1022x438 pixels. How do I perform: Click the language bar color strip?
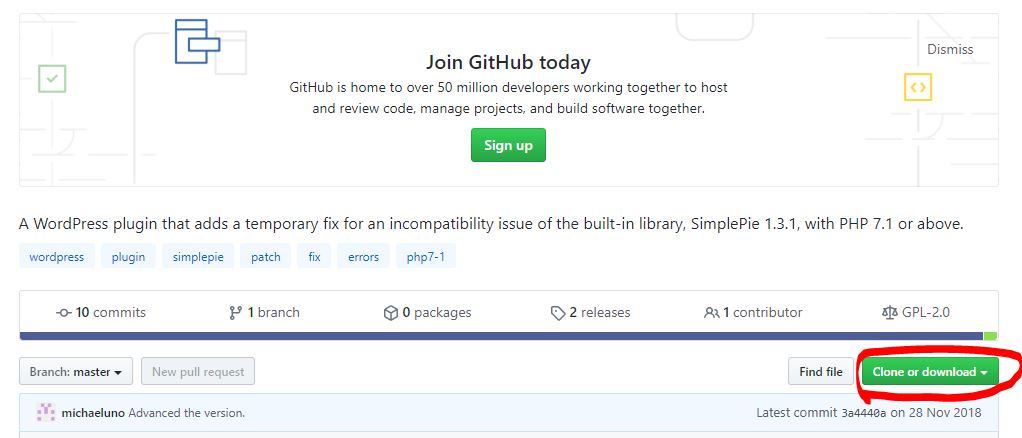click(x=508, y=336)
